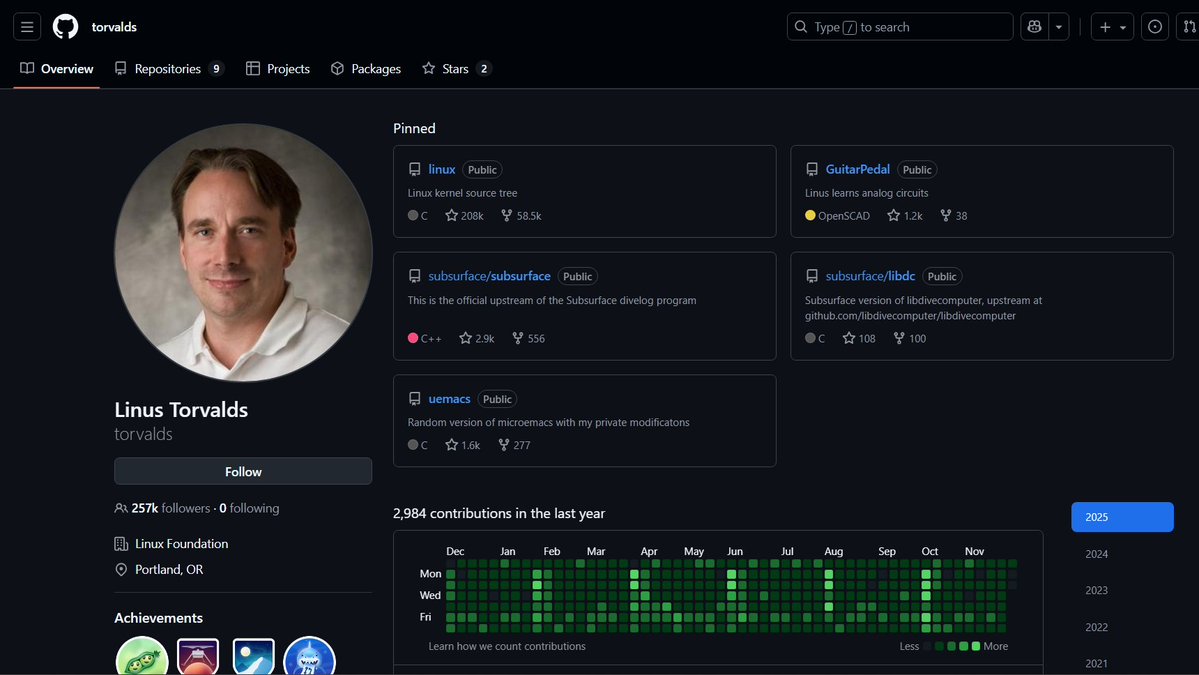This screenshot has height=675, width=1199.
Task: Expand the Copilot dropdown arrow
Action: tap(1059, 27)
